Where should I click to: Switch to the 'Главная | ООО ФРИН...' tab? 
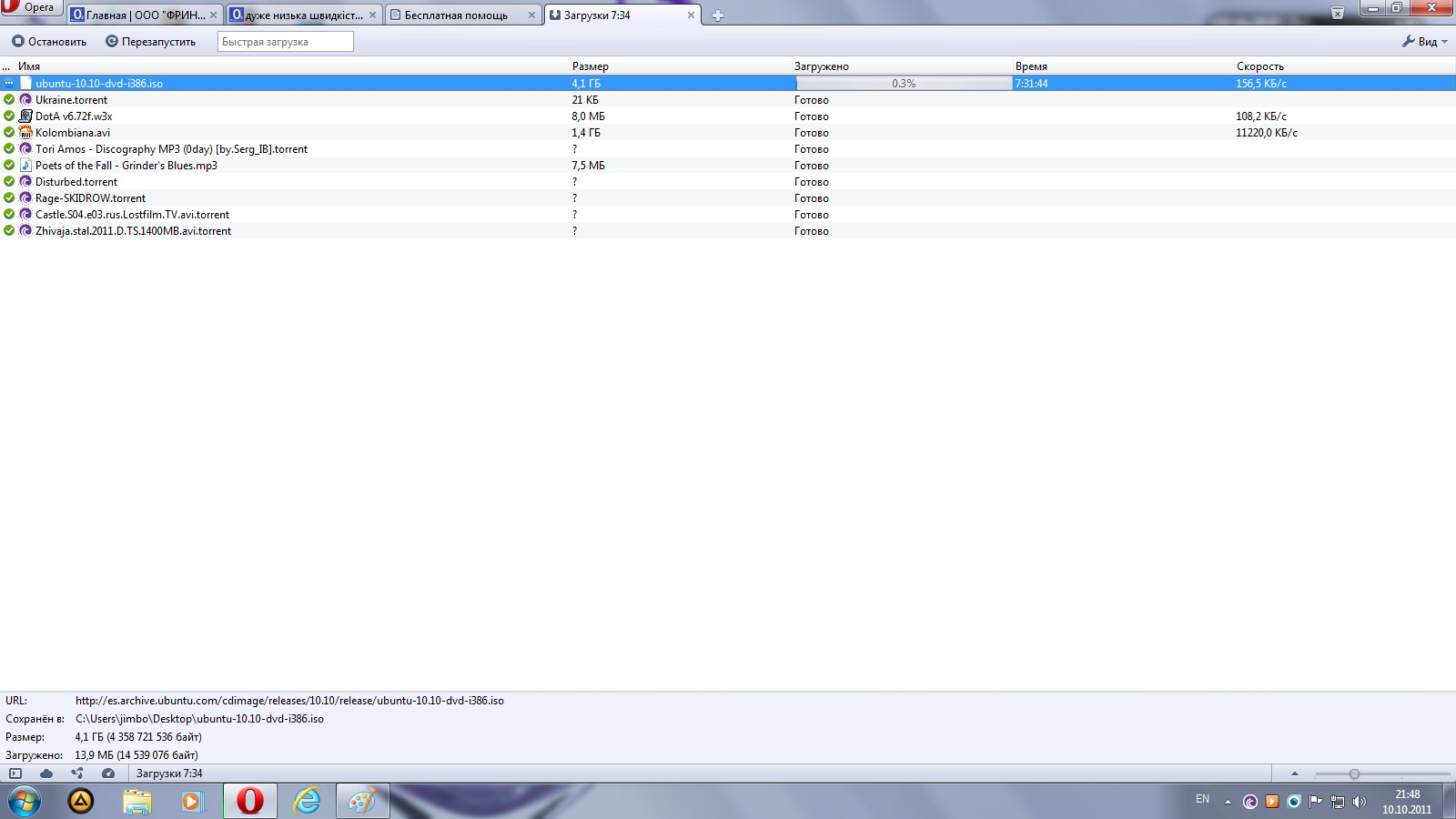(146, 15)
